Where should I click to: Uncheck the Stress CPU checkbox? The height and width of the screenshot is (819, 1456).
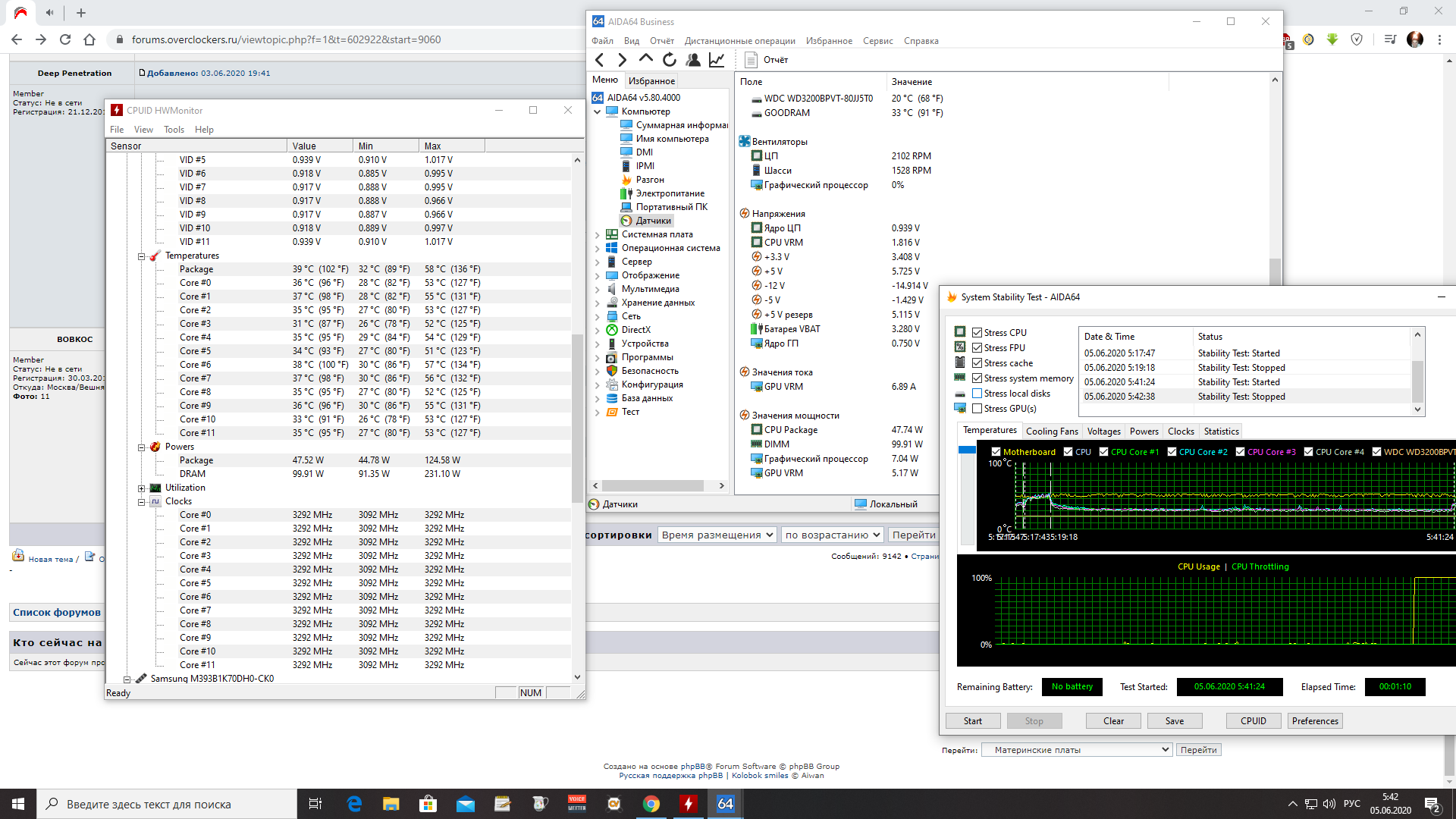pos(977,333)
